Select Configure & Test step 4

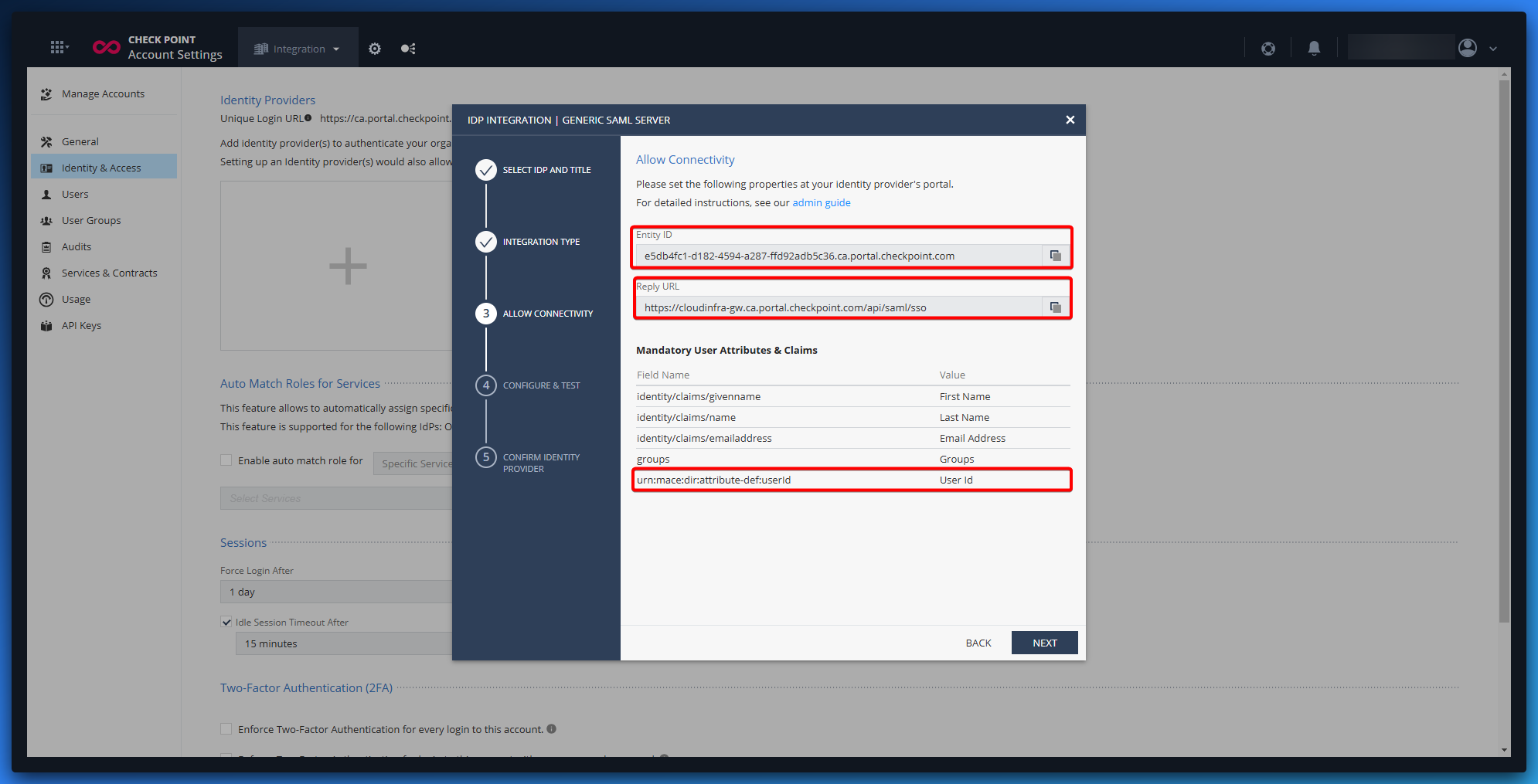click(528, 385)
